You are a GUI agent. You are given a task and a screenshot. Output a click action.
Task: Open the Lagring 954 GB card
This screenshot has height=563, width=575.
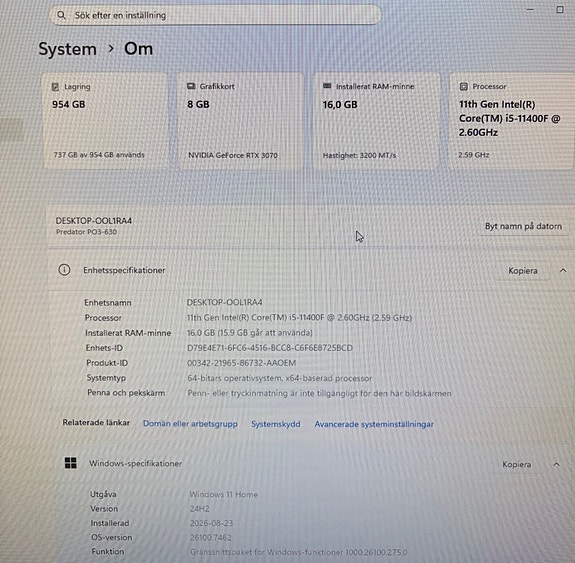pos(105,120)
